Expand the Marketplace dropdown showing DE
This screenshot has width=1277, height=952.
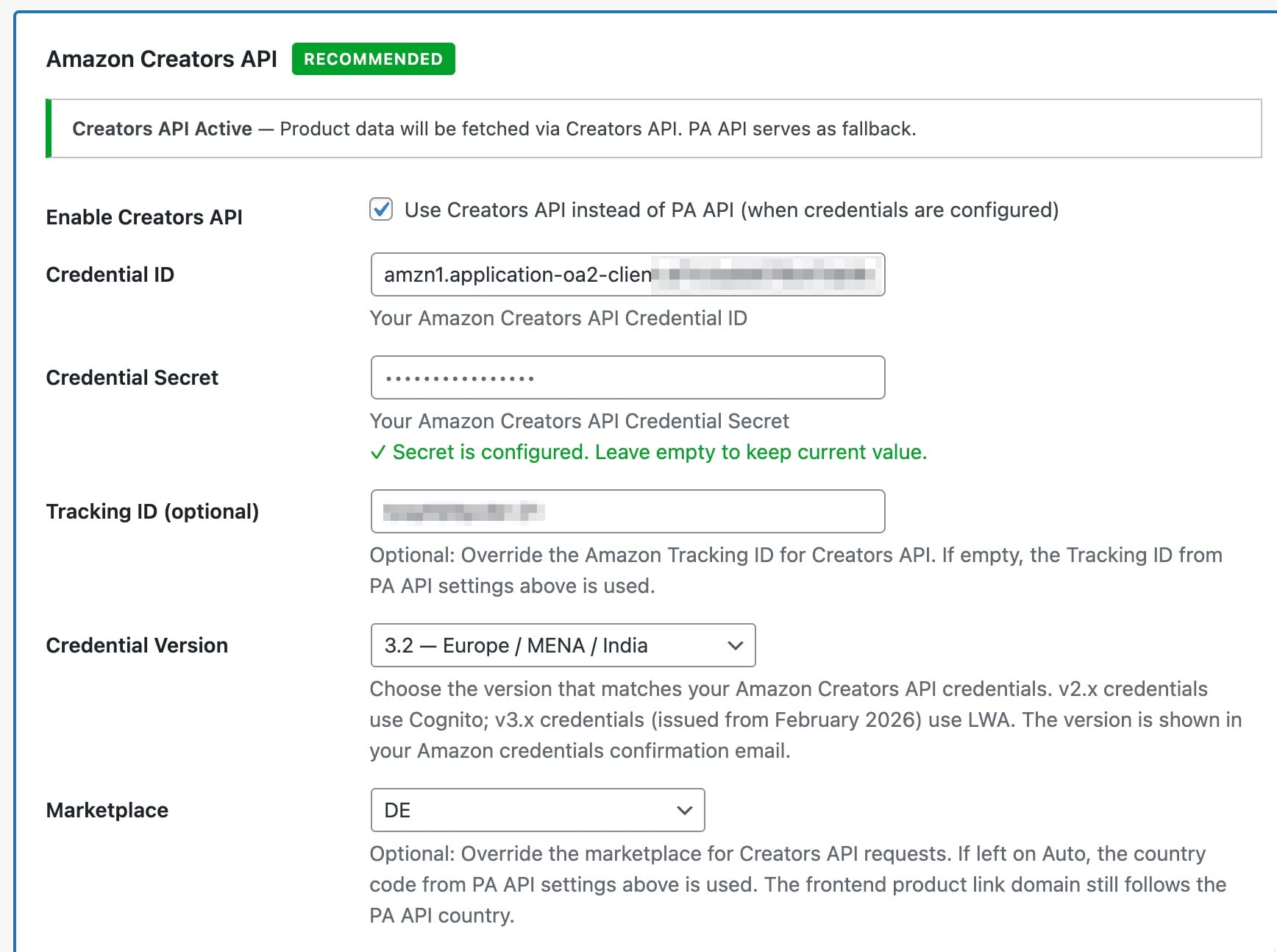[537, 810]
